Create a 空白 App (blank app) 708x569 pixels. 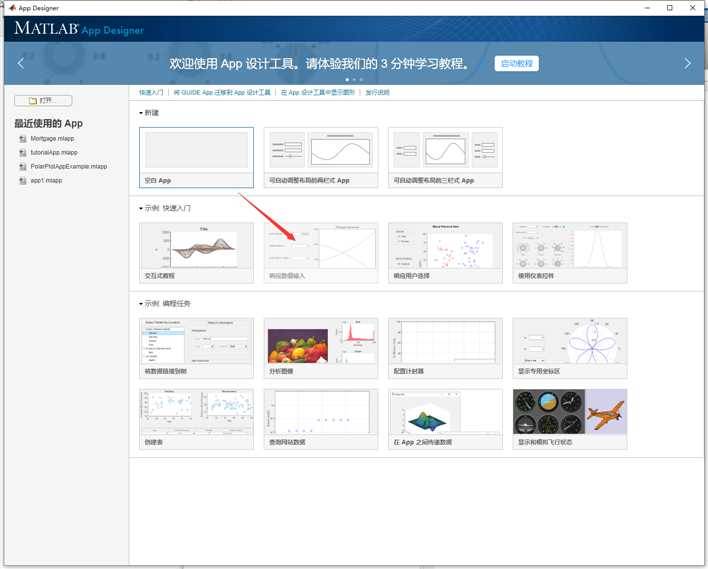click(x=196, y=158)
